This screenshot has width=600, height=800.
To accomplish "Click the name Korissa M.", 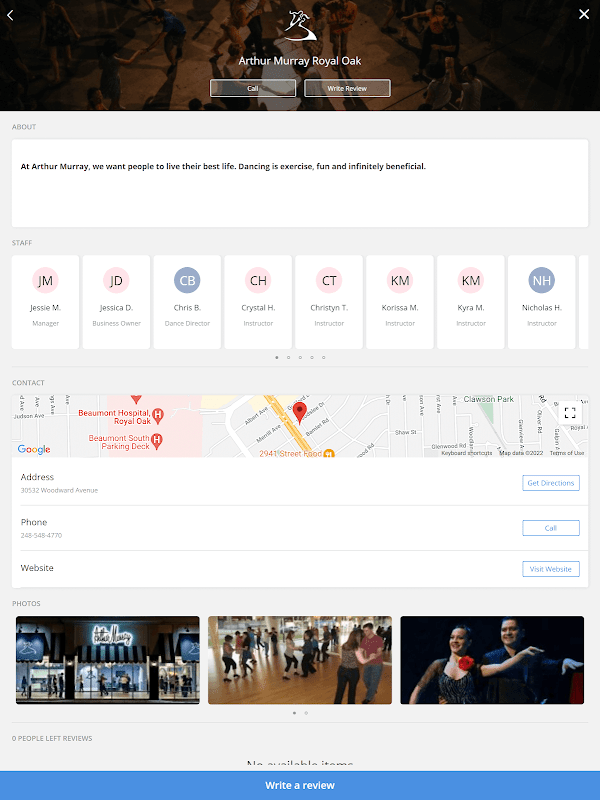I will 400,308.
